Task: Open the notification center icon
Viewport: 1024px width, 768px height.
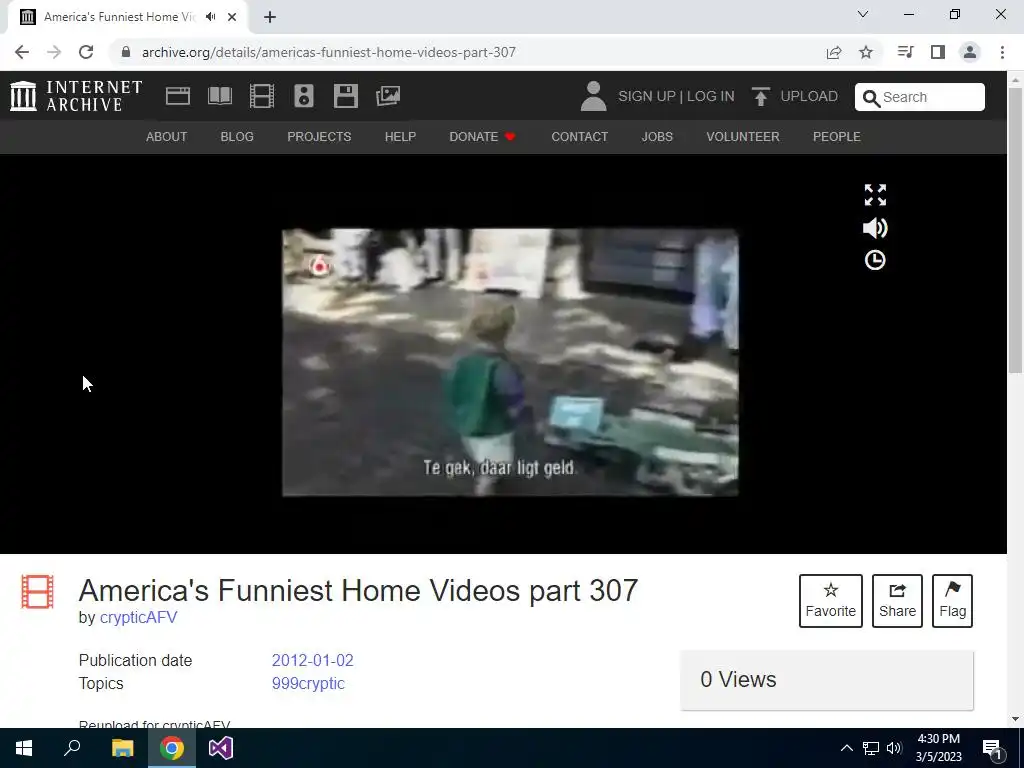Action: (993, 749)
